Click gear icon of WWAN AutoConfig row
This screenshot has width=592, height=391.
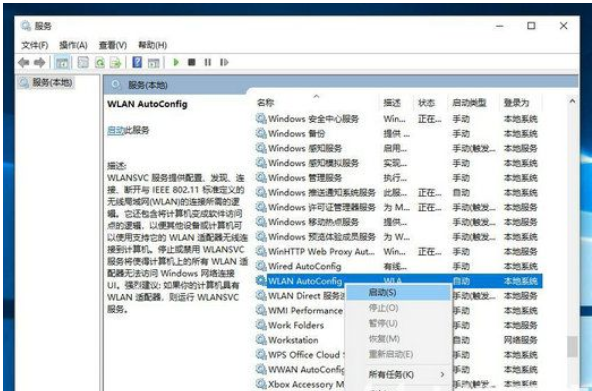(x=261, y=369)
